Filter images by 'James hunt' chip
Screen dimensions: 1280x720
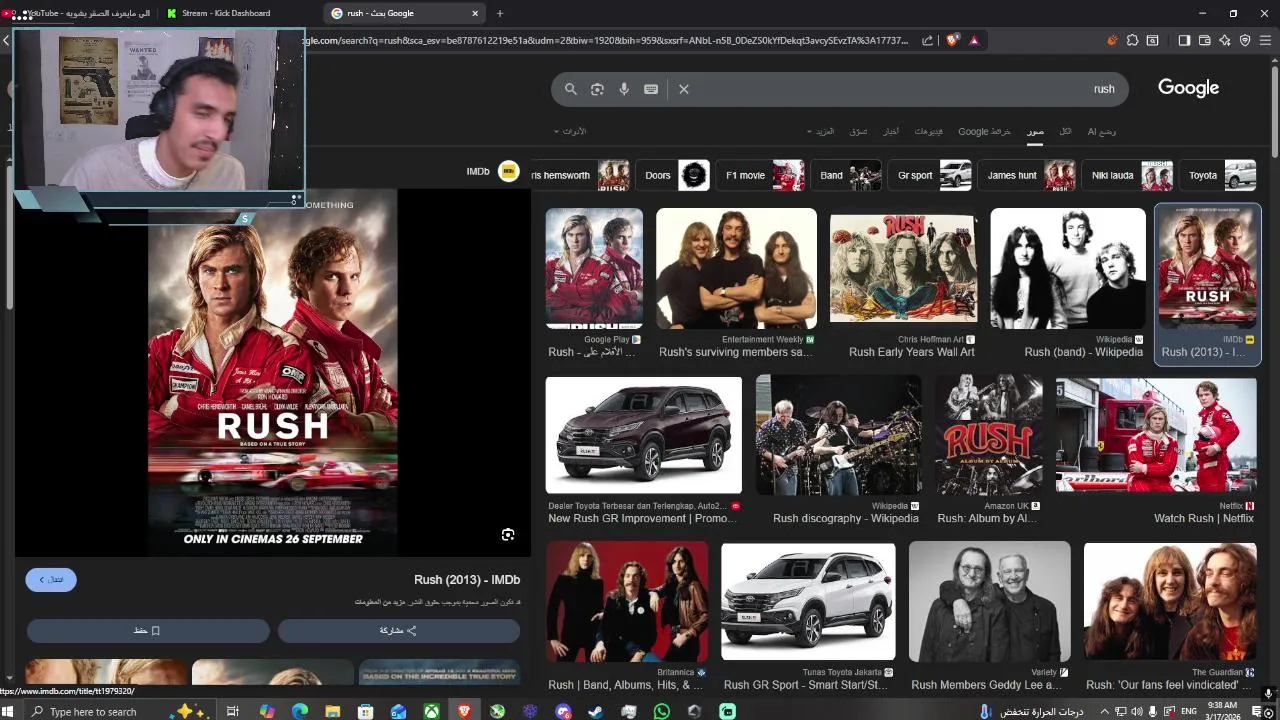[x=1026, y=175]
